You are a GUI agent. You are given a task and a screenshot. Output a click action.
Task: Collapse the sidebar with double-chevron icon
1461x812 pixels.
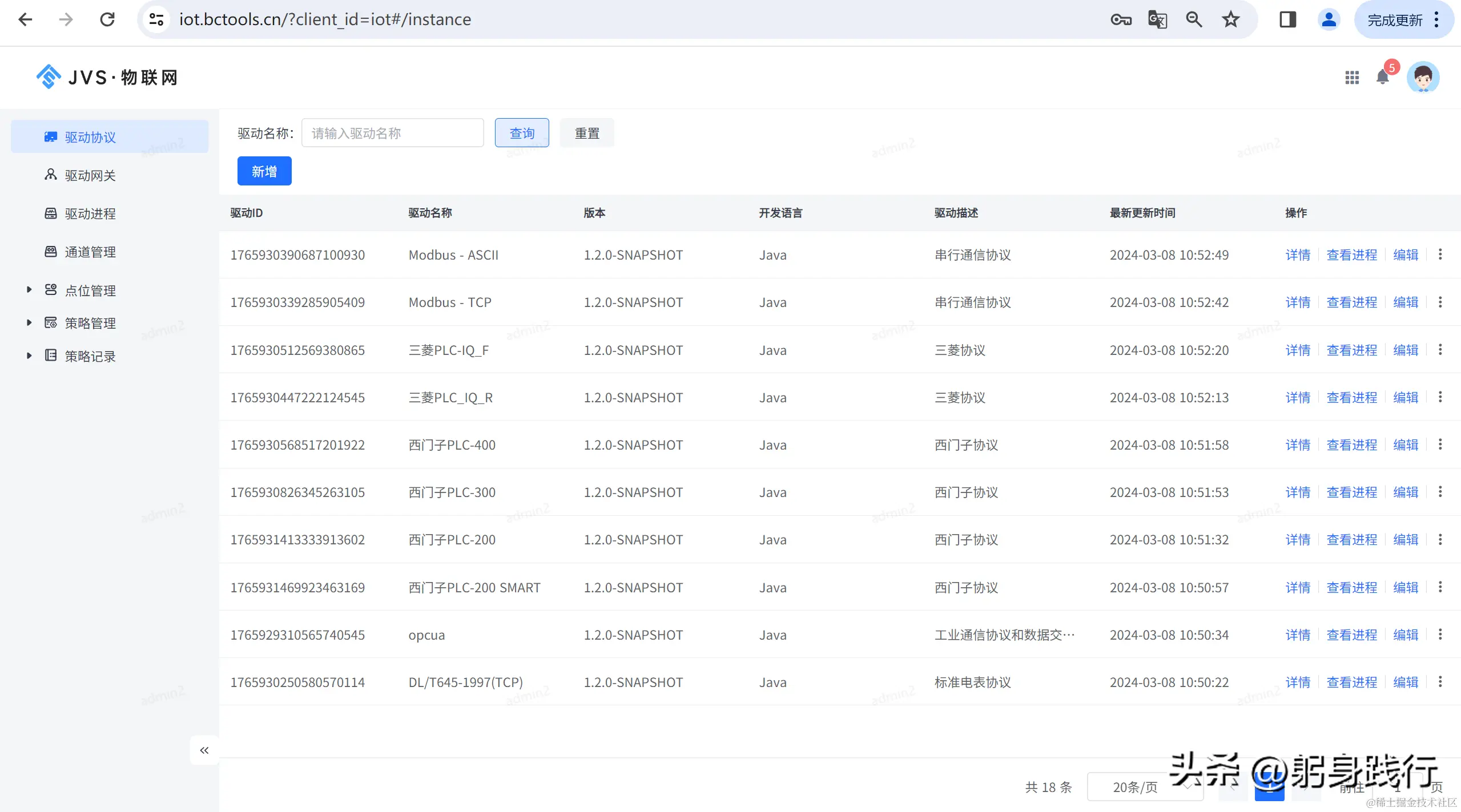pyautogui.click(x=204, y=750)
